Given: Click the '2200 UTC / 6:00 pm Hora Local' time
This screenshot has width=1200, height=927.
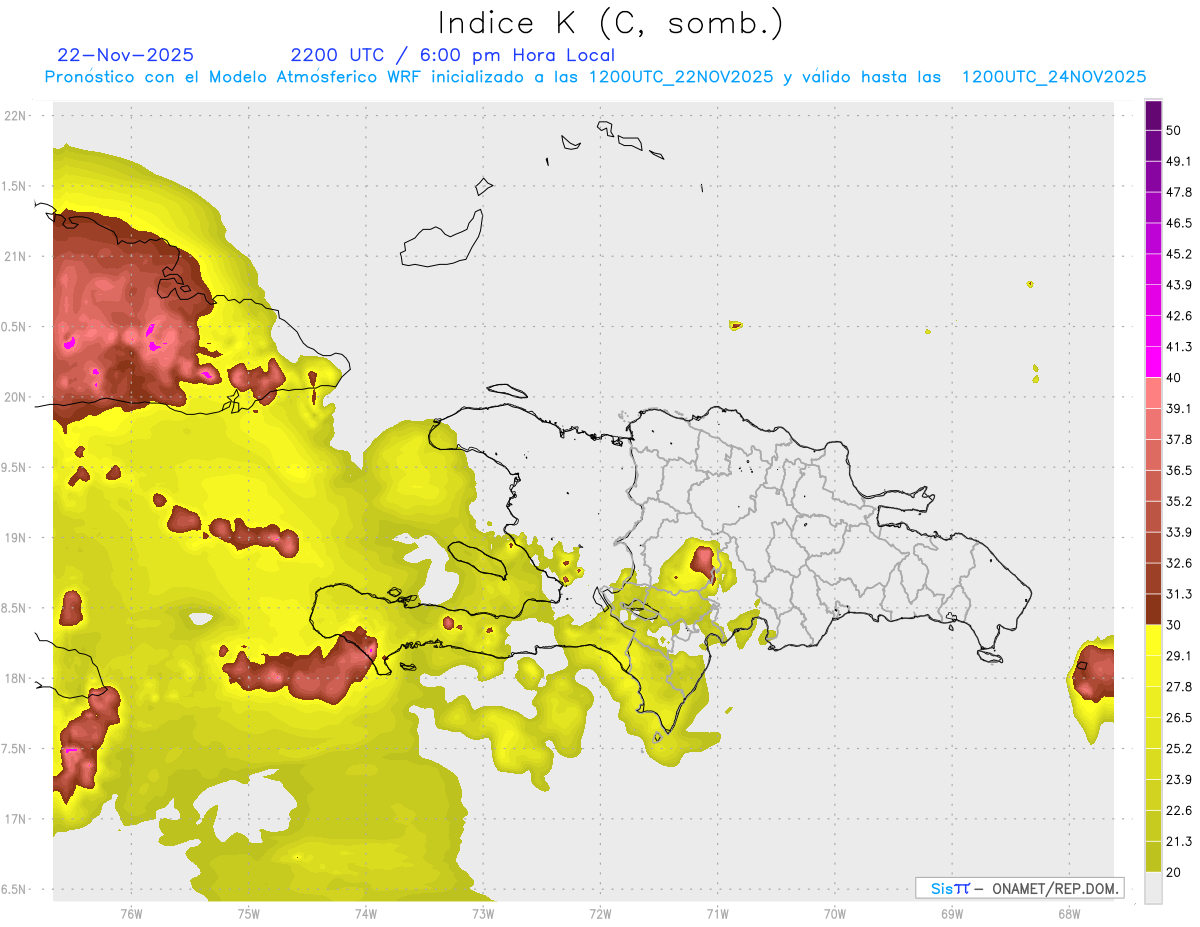Looking at the screenshot, I should (x=453, y=55).
